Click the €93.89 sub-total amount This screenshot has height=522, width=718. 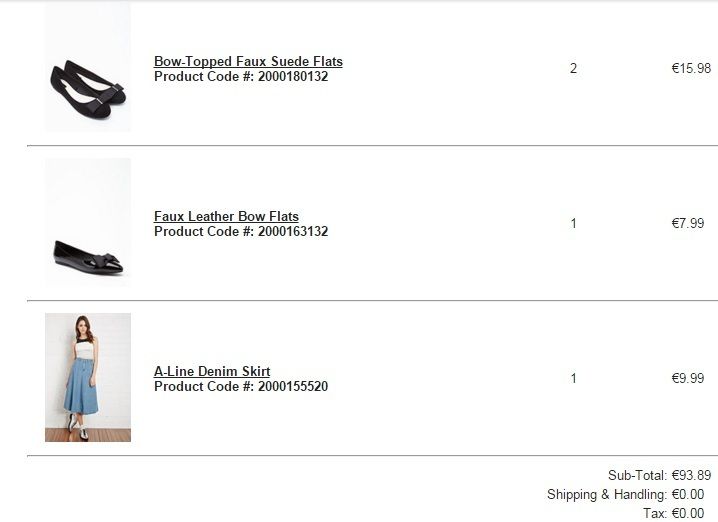691,475
